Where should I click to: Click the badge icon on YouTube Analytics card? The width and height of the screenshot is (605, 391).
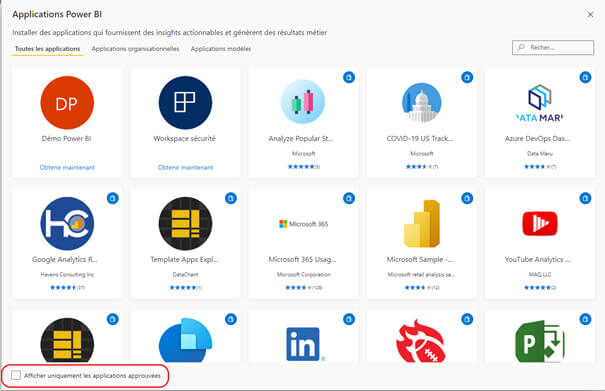pos(585,198)
